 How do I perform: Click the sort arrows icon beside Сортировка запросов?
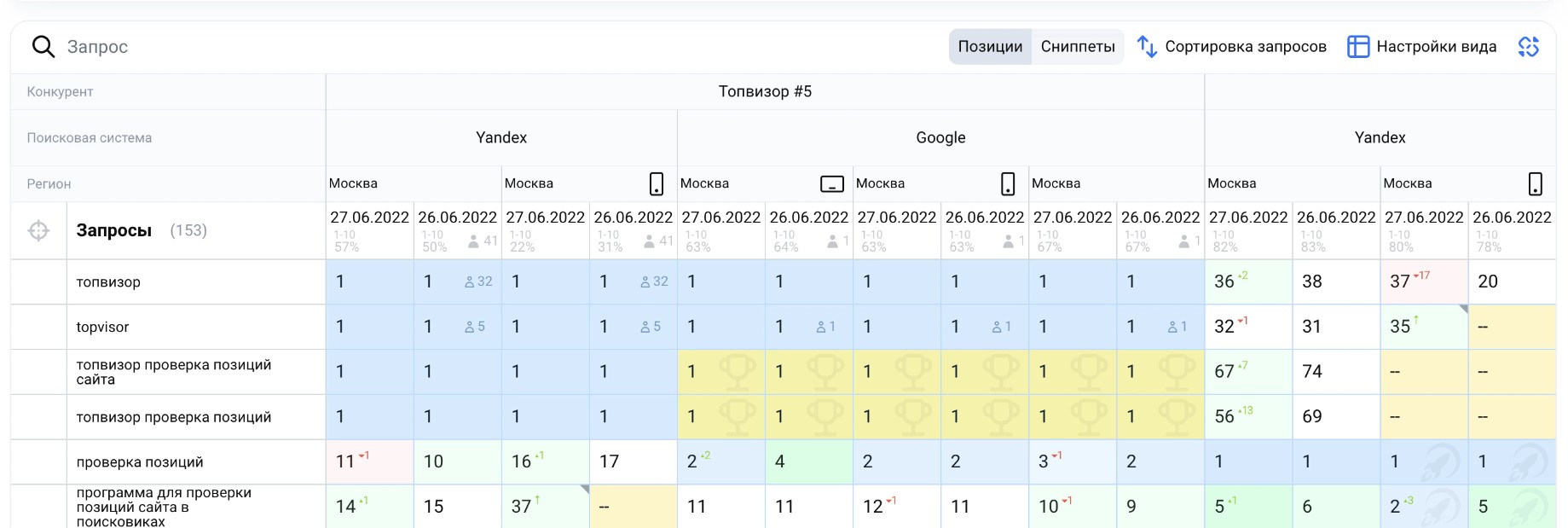(1148, 47)
